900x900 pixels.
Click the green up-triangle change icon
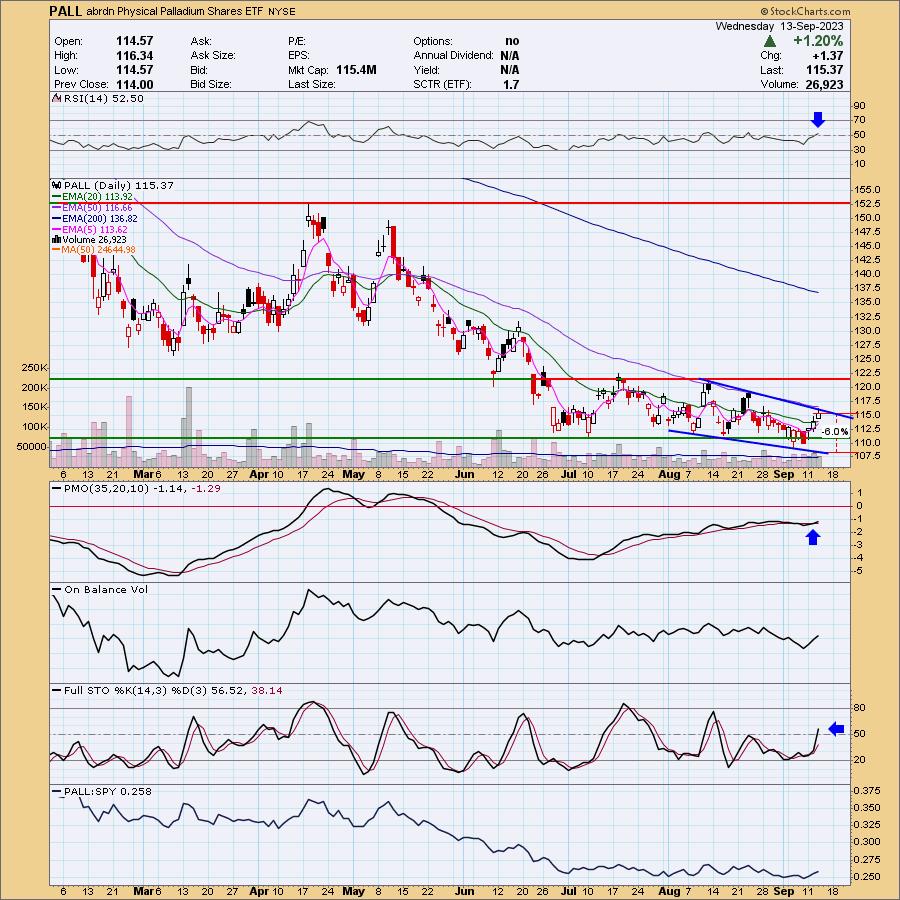point(770,41)
